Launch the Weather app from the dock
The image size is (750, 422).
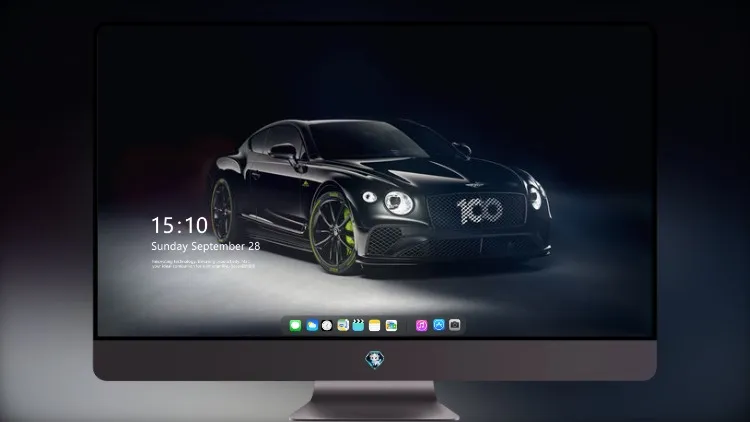[312, 325]
